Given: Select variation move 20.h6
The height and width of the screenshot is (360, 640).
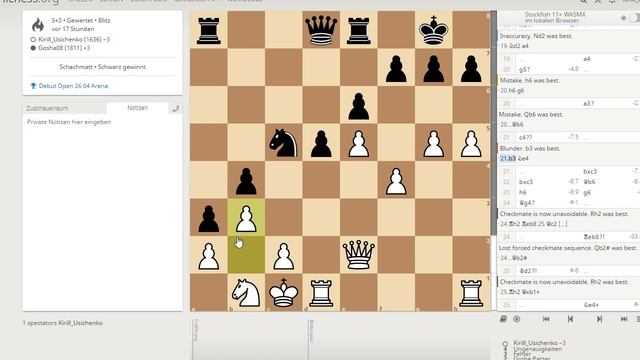Looking at the screenshot, I should point(507,91).
